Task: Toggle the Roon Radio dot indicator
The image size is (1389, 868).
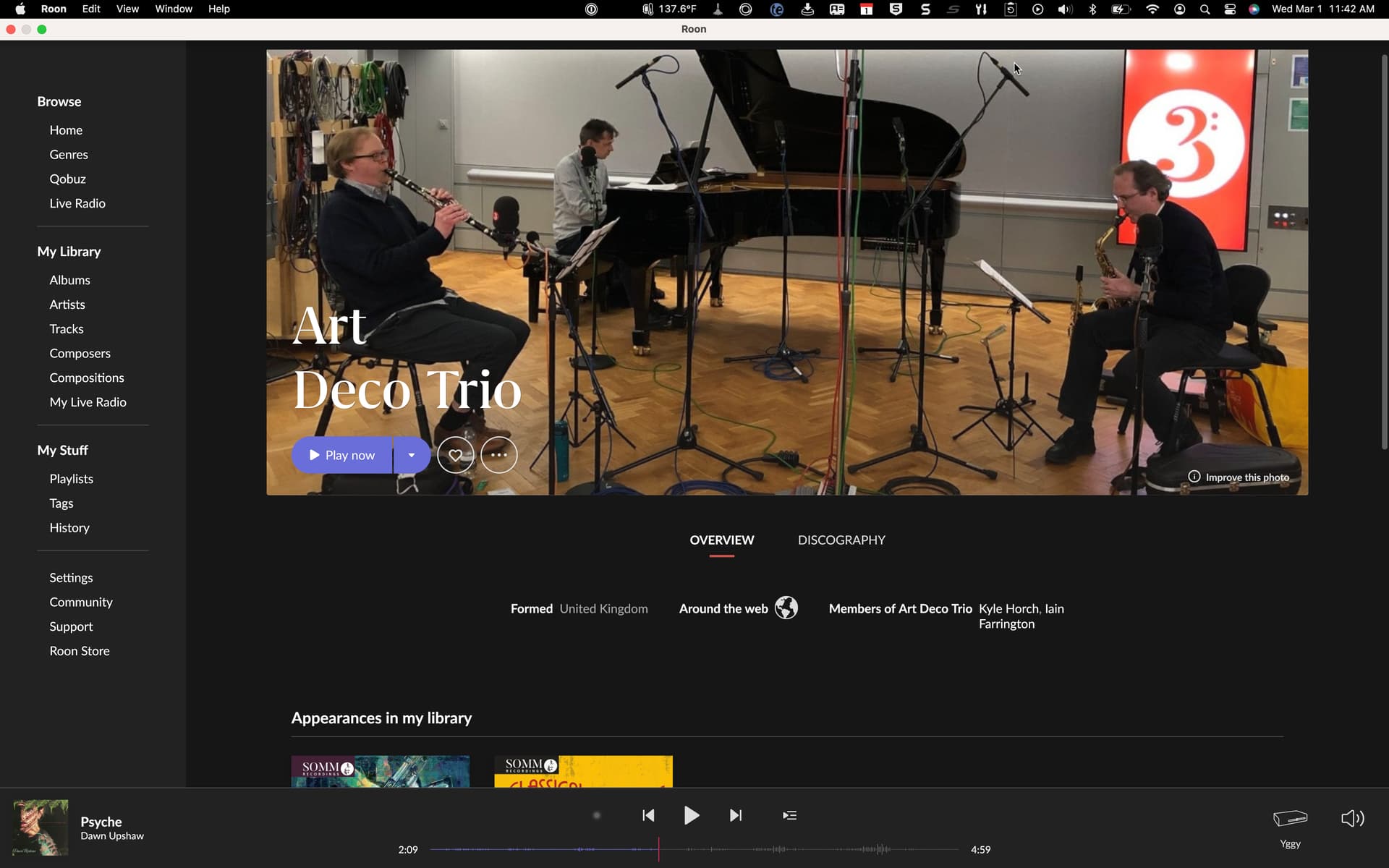Action: click(597, 815)
